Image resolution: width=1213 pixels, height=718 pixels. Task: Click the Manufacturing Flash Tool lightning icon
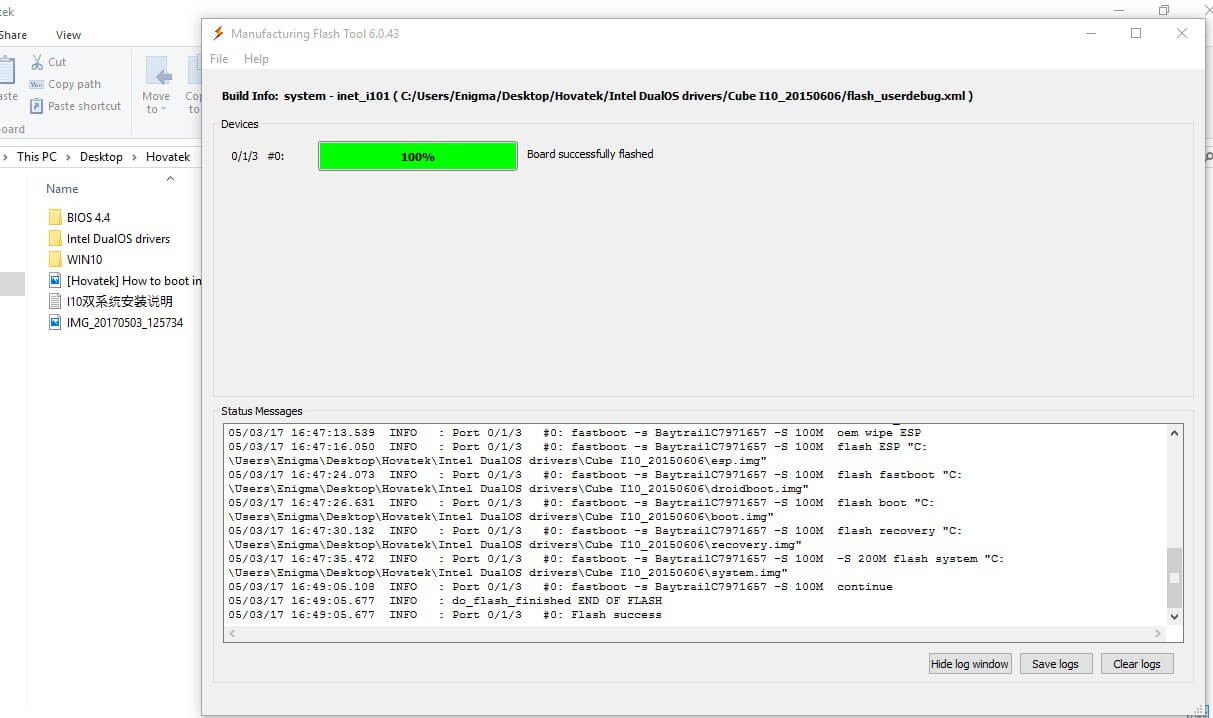(218, 33)
